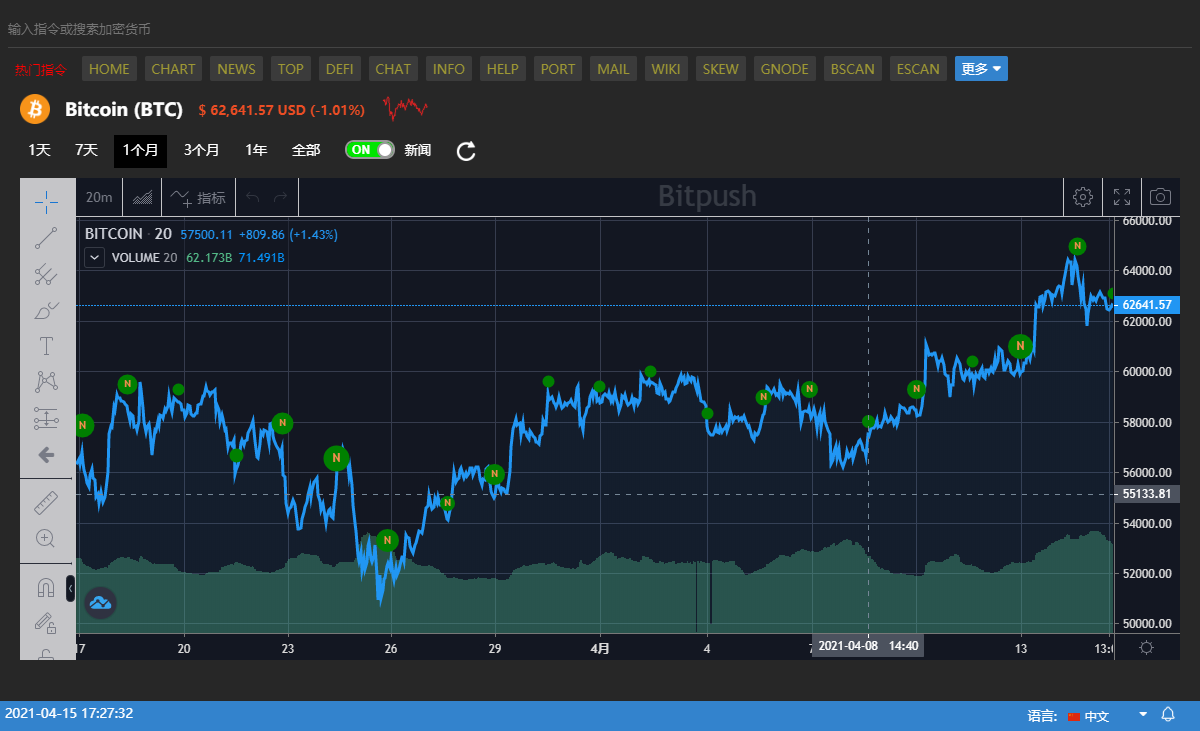Select the trend line drawing tool
Image resolution: width=1200 pixels, height=731 pixels.
click(46, 238)
